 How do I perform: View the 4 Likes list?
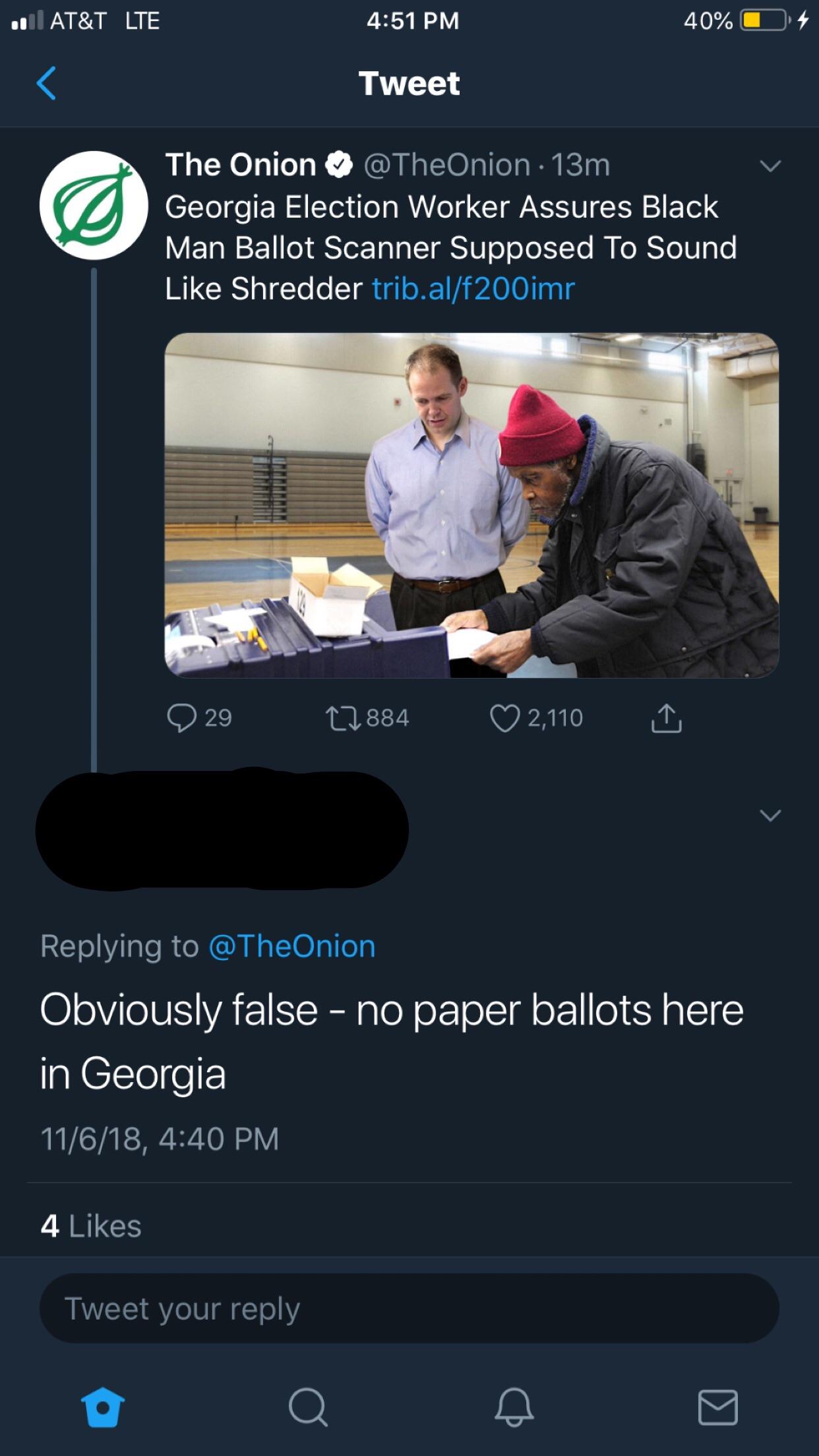click(x=91, y=1227)
